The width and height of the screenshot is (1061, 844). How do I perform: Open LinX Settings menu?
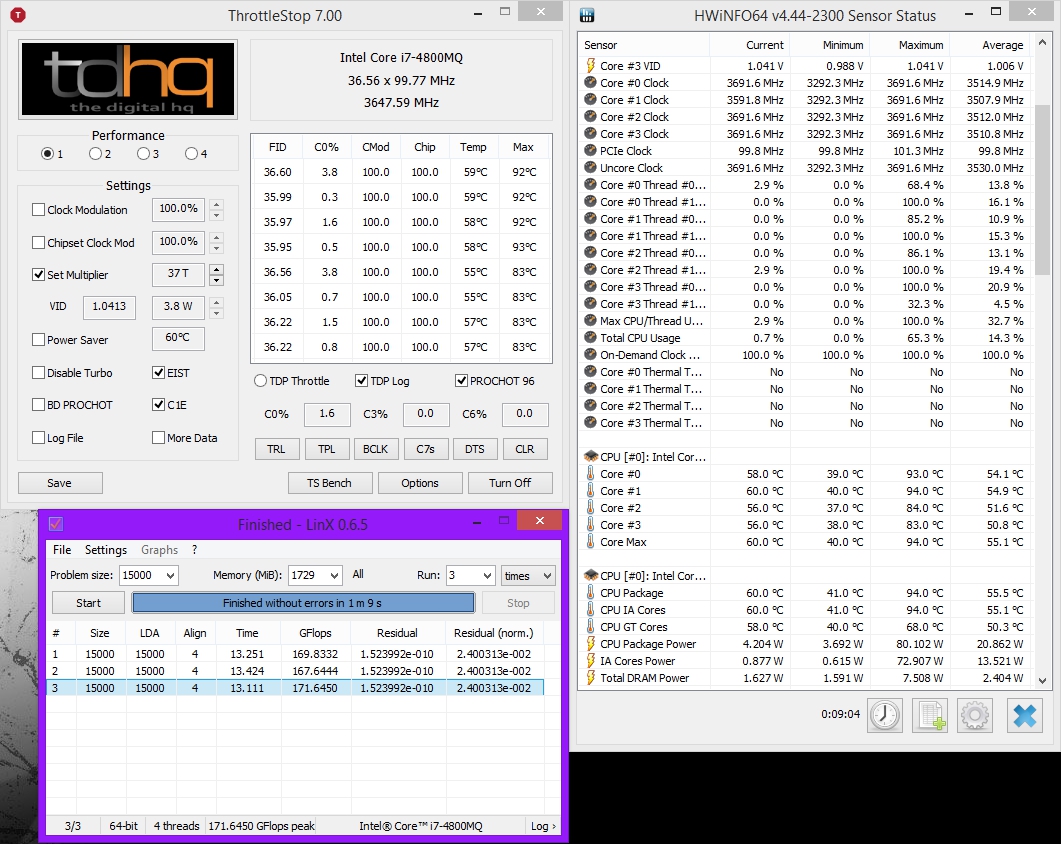106,550
